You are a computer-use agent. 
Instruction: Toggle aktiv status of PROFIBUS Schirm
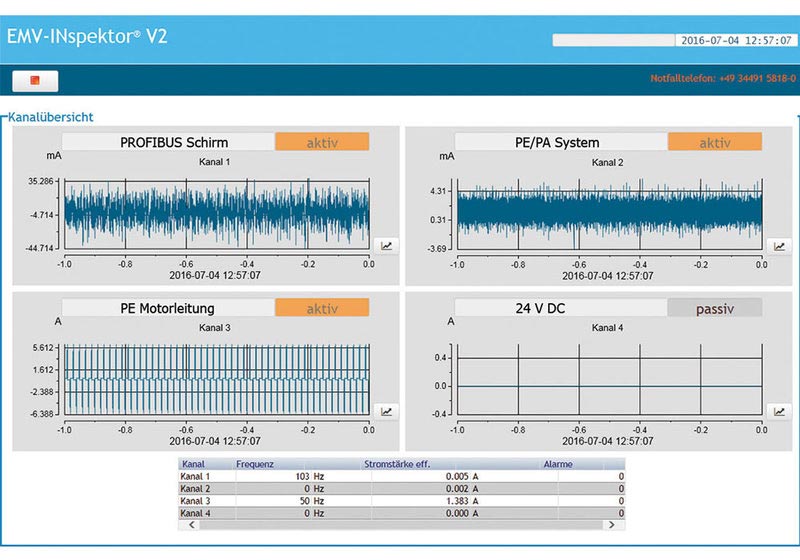coord(322,142)
